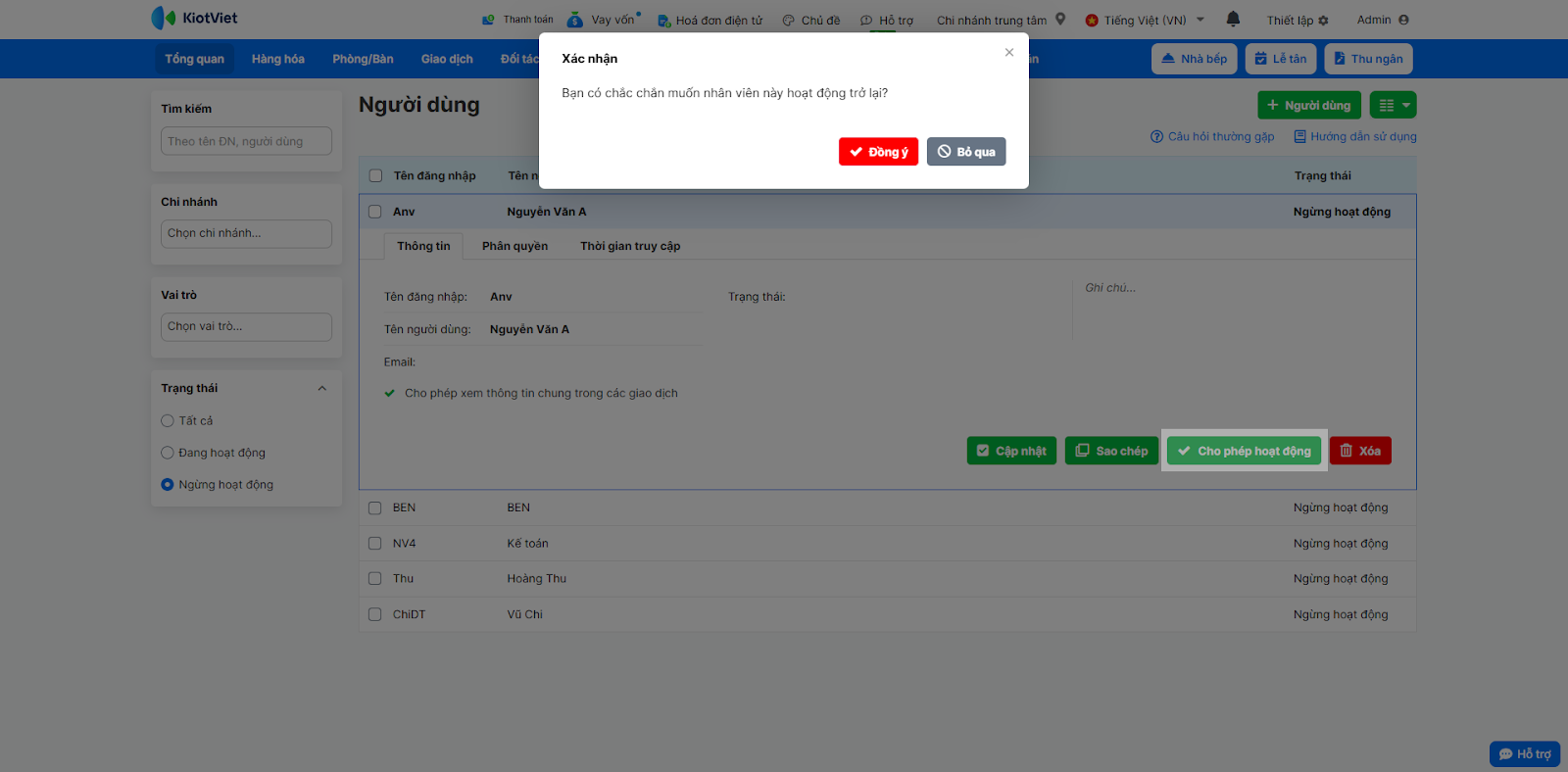The width and height of the screenshot is (1568, 772).
Task: Open Lễ tân screen
Action: point(1281,59)
